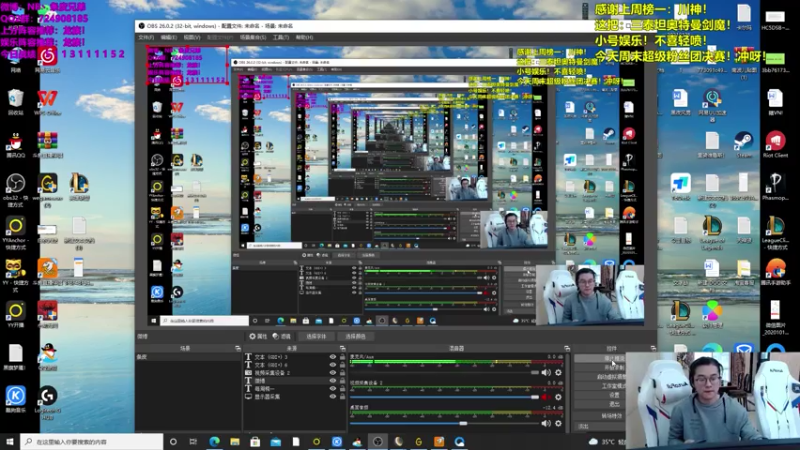Click 桌面音频 volume slider handle

click(463, 423)
